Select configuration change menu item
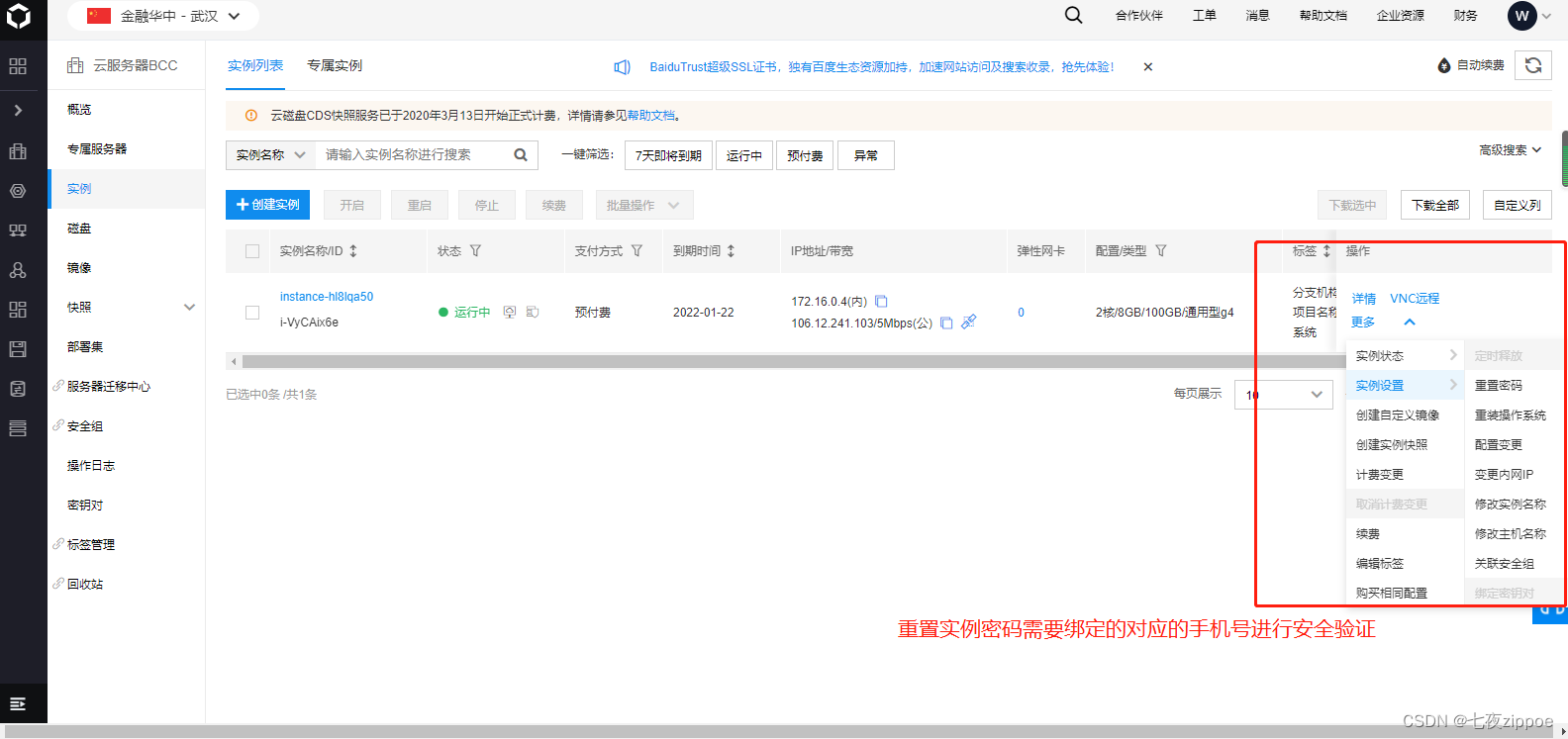Viewport: 1568px width, 739px height. pyautogui.click(x=1499, y=445)
